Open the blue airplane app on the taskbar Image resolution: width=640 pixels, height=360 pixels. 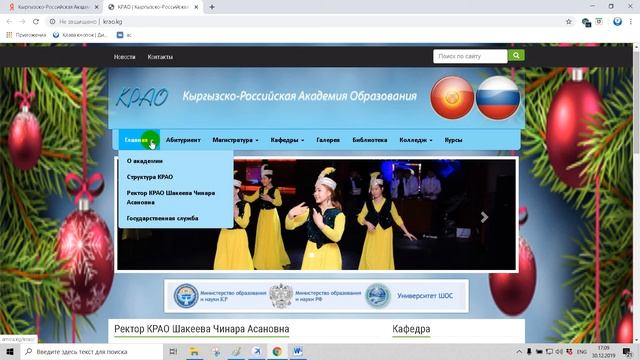click(x=257, y=351)
